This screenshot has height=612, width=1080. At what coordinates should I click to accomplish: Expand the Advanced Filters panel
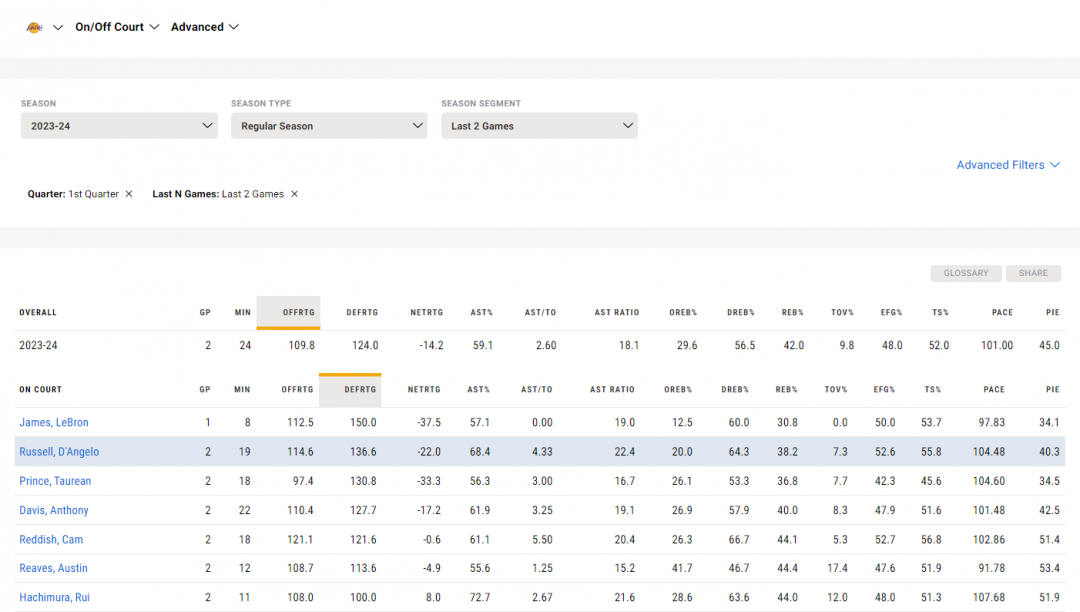click(x=1008, y=165)
